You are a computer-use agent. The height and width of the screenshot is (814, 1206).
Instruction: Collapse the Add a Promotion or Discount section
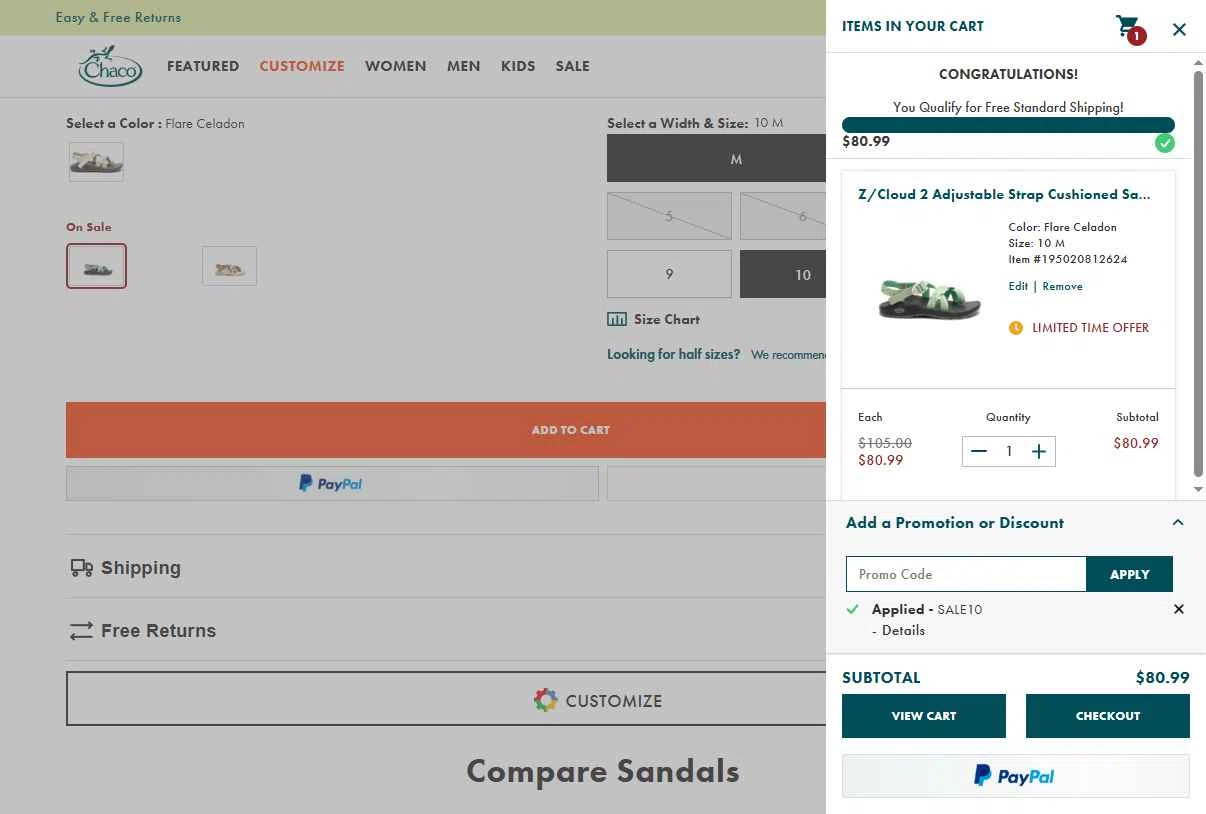1178,522
